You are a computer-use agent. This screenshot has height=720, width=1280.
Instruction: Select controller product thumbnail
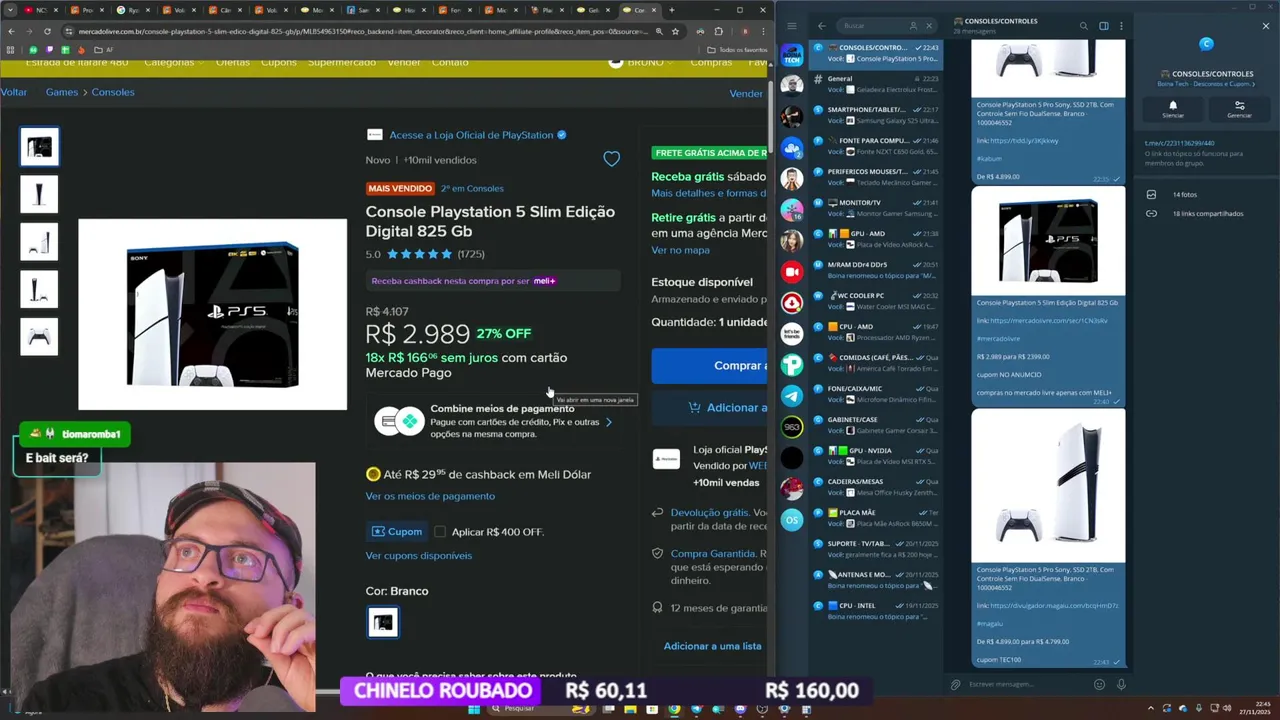click(39, 337)
